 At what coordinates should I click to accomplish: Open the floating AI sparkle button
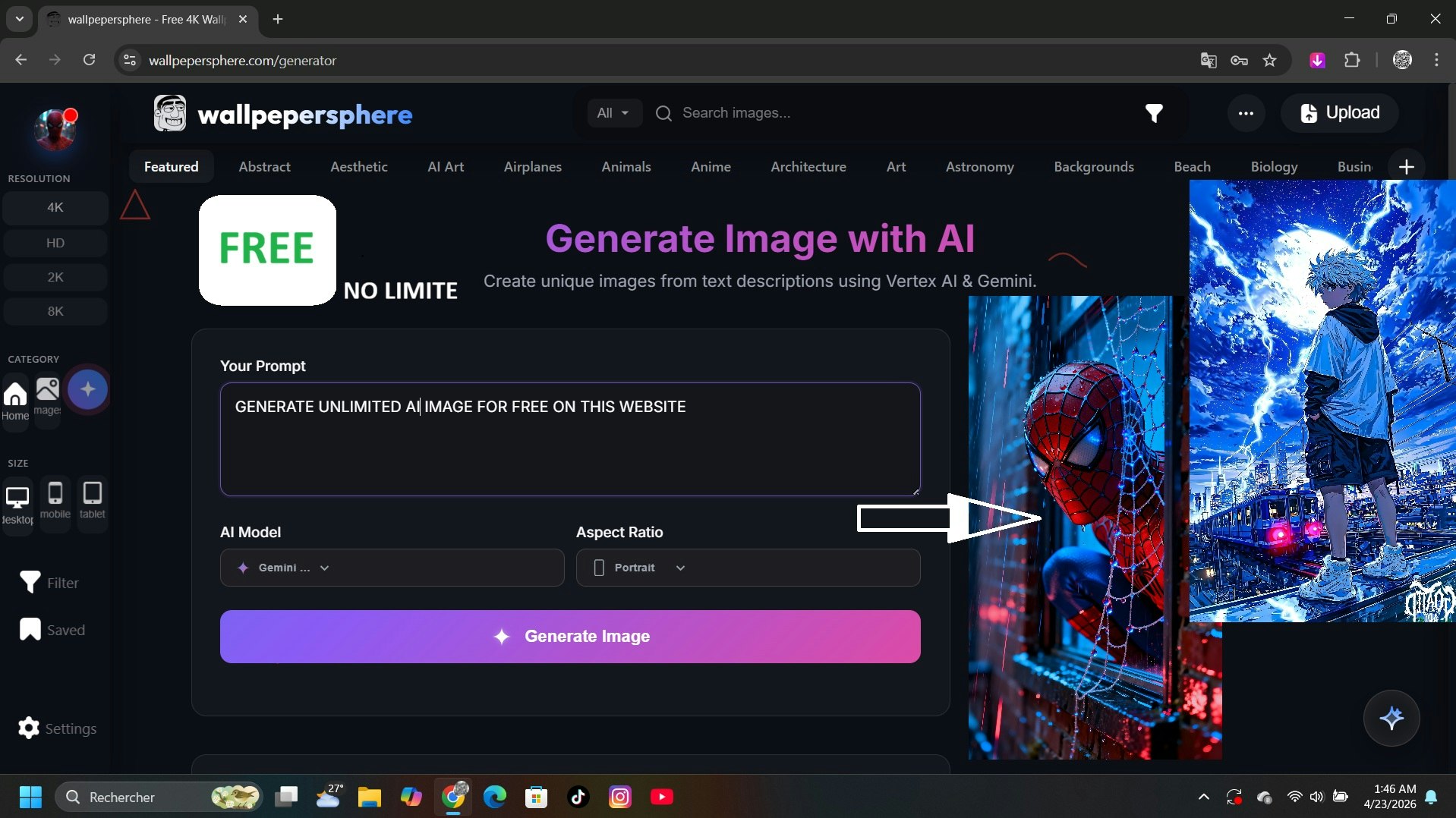coord(1391,718)
